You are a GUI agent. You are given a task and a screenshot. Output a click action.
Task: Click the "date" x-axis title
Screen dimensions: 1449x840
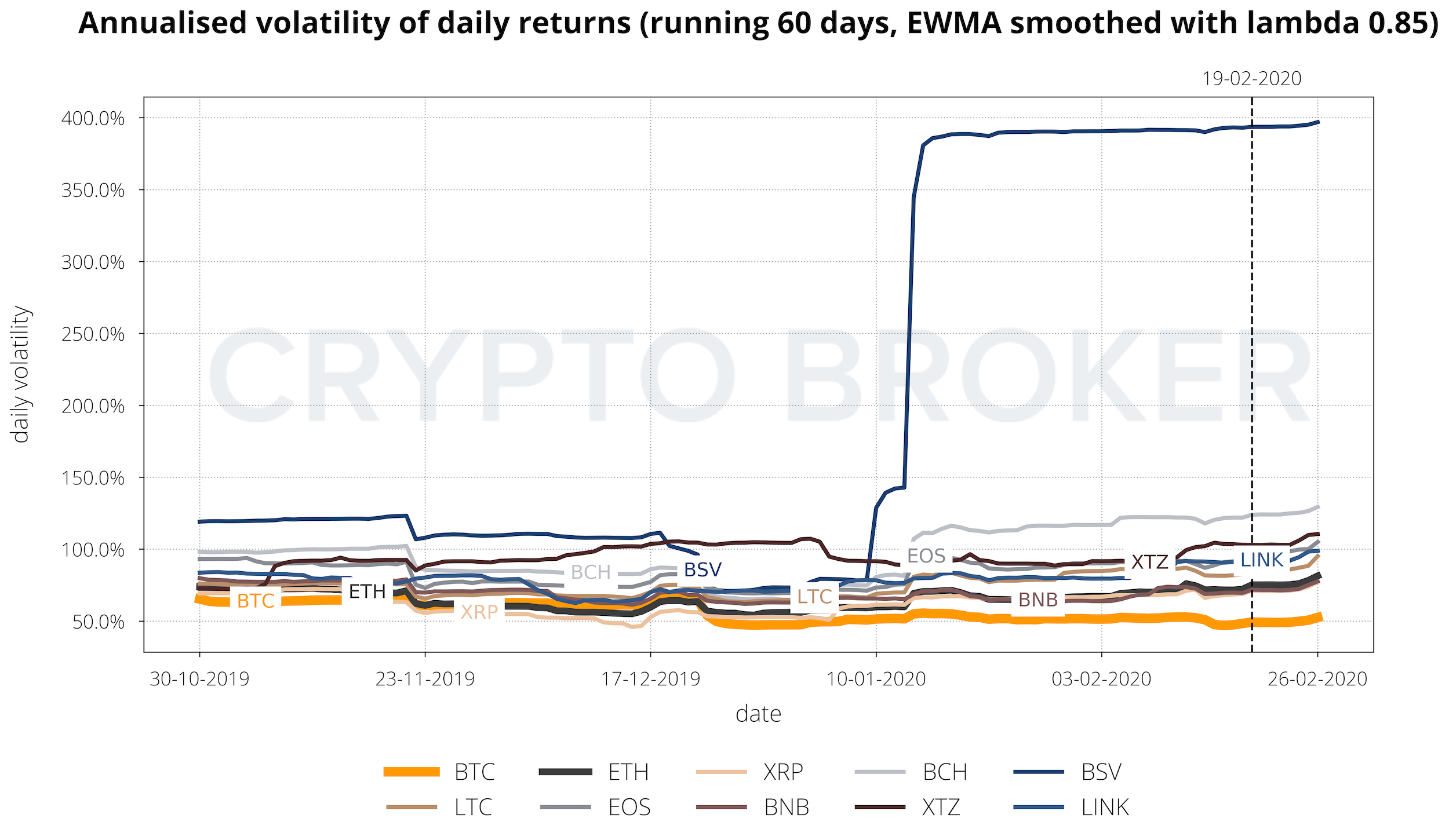(x=758, y=714)
